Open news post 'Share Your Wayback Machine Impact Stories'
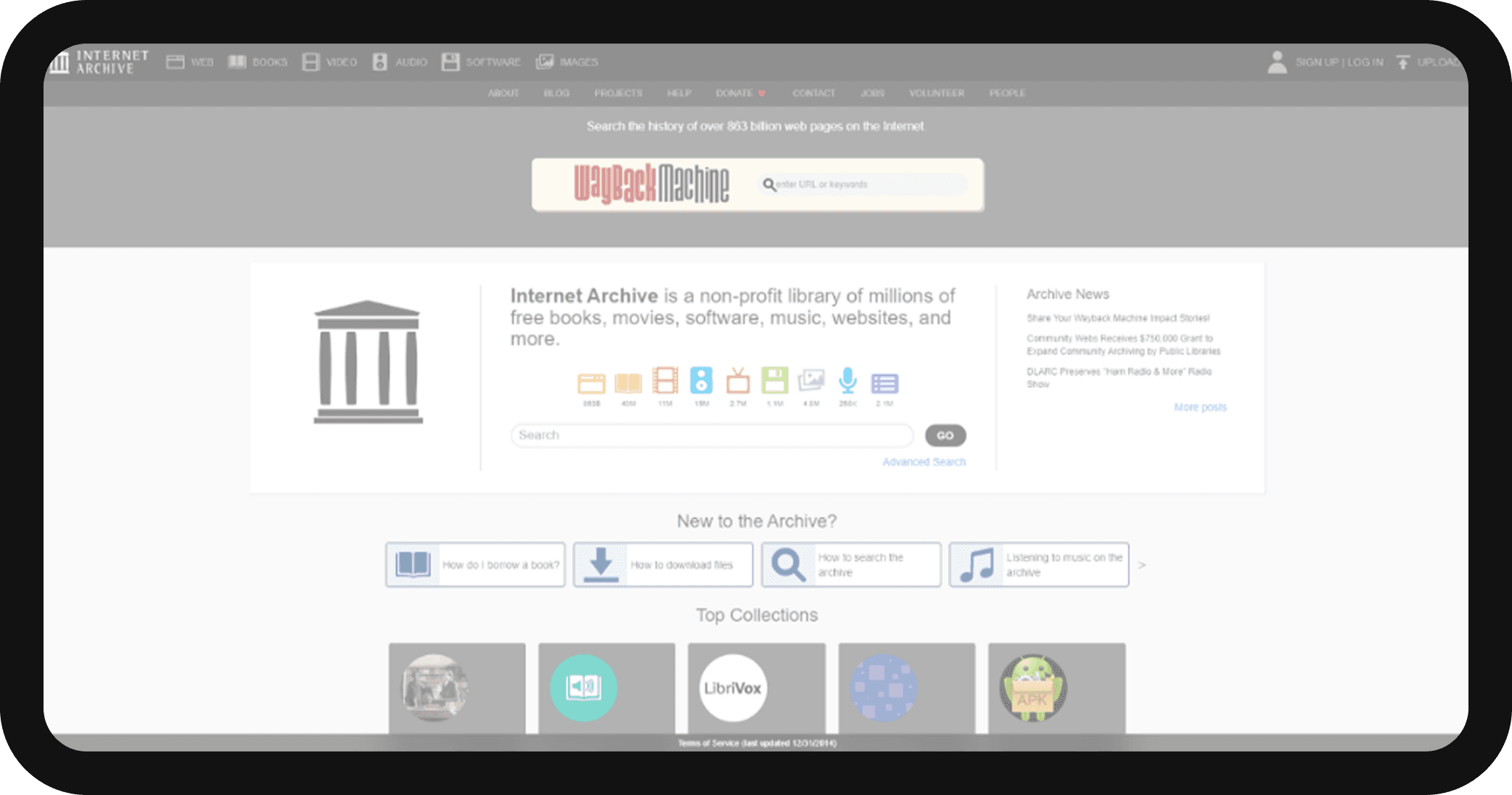1512x795 pixels. (x=1118, y=318)
